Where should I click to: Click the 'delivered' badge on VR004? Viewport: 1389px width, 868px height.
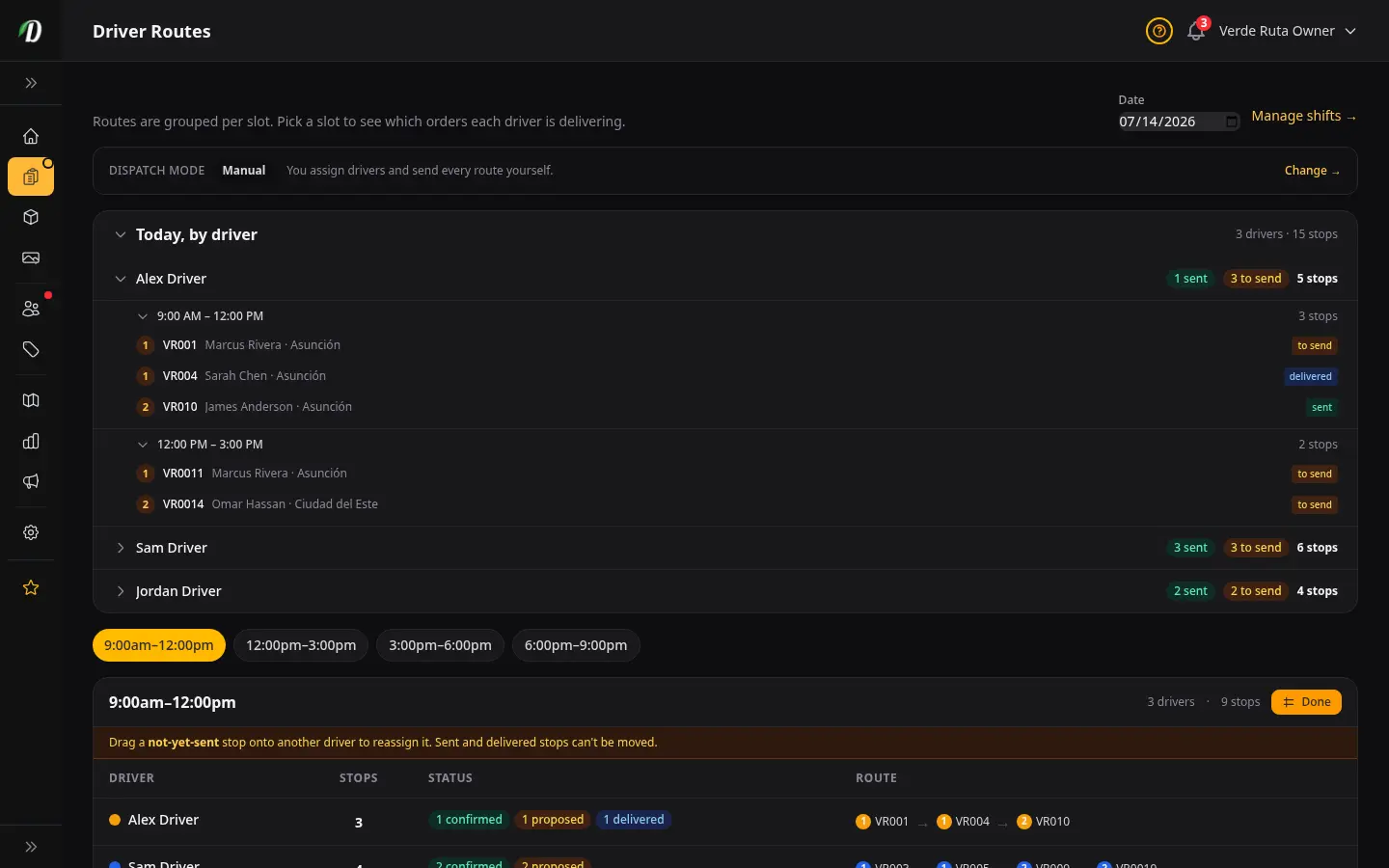coord(1310,376)
